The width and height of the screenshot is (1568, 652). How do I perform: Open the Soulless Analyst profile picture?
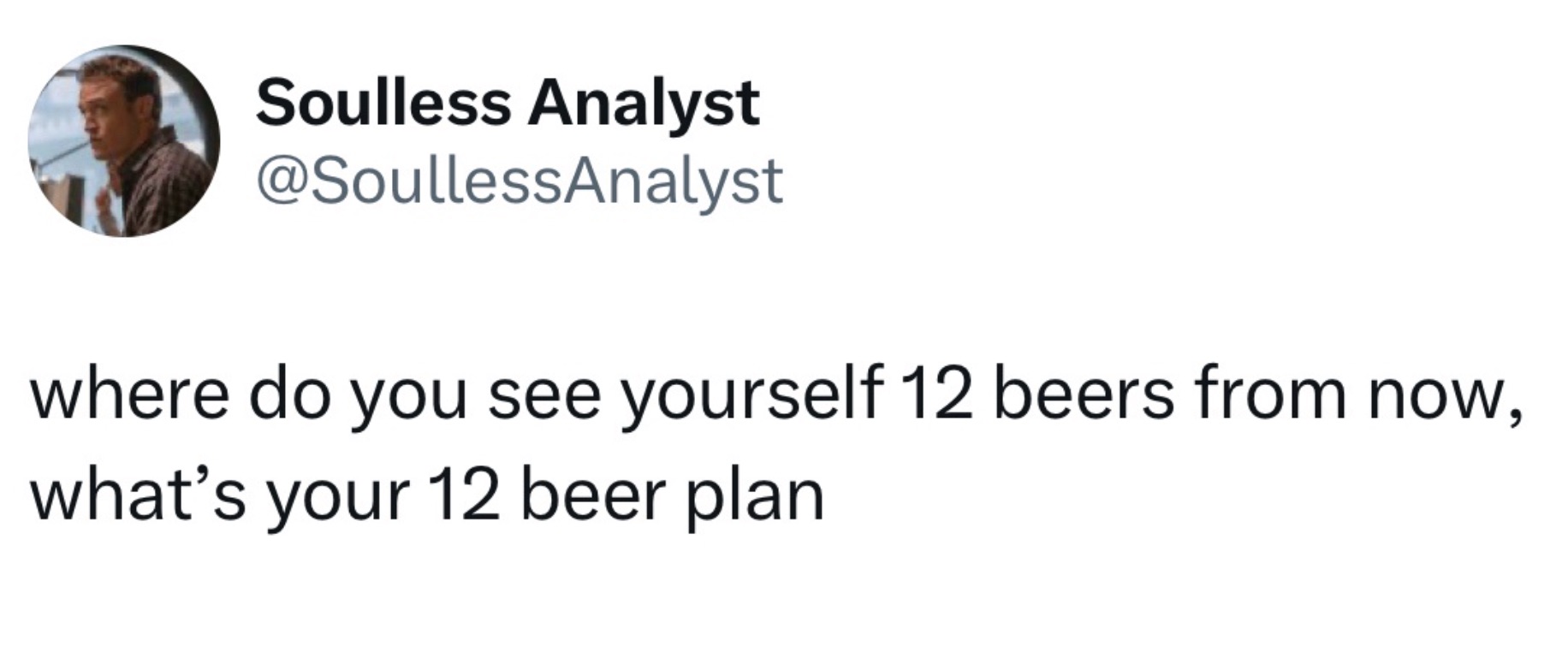click(124, 141)
